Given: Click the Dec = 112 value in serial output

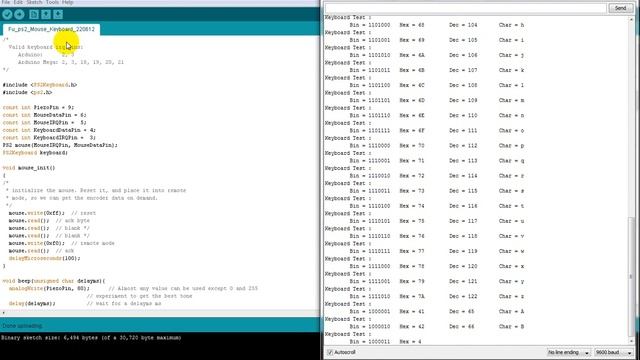Looking at the screenshot, I should (463, 146).
